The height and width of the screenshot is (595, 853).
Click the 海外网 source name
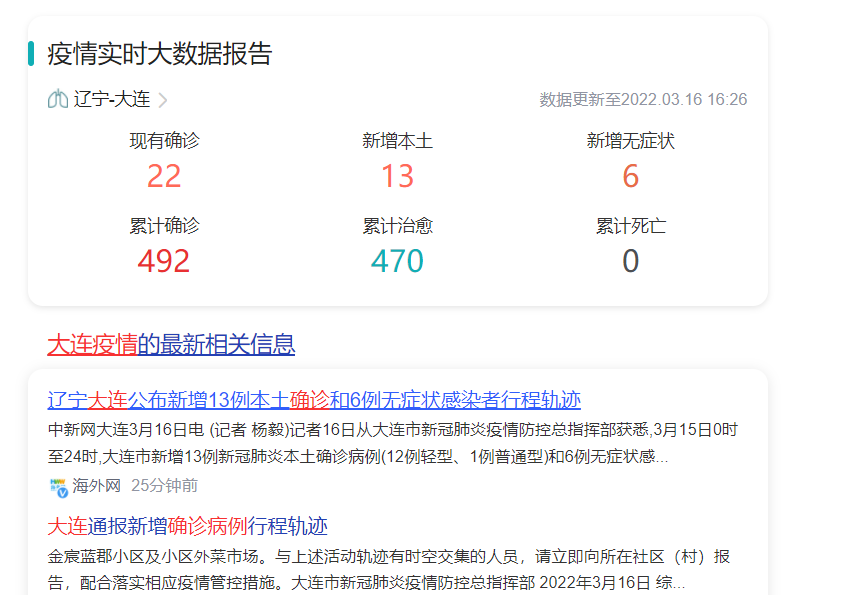(x=96, y=486)
